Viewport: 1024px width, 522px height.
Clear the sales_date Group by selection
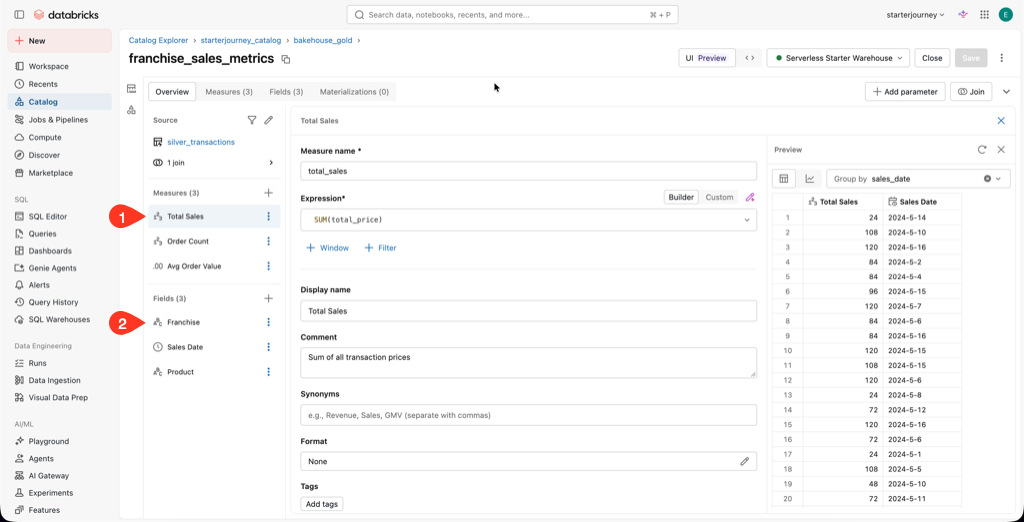(x=987, y=178)
